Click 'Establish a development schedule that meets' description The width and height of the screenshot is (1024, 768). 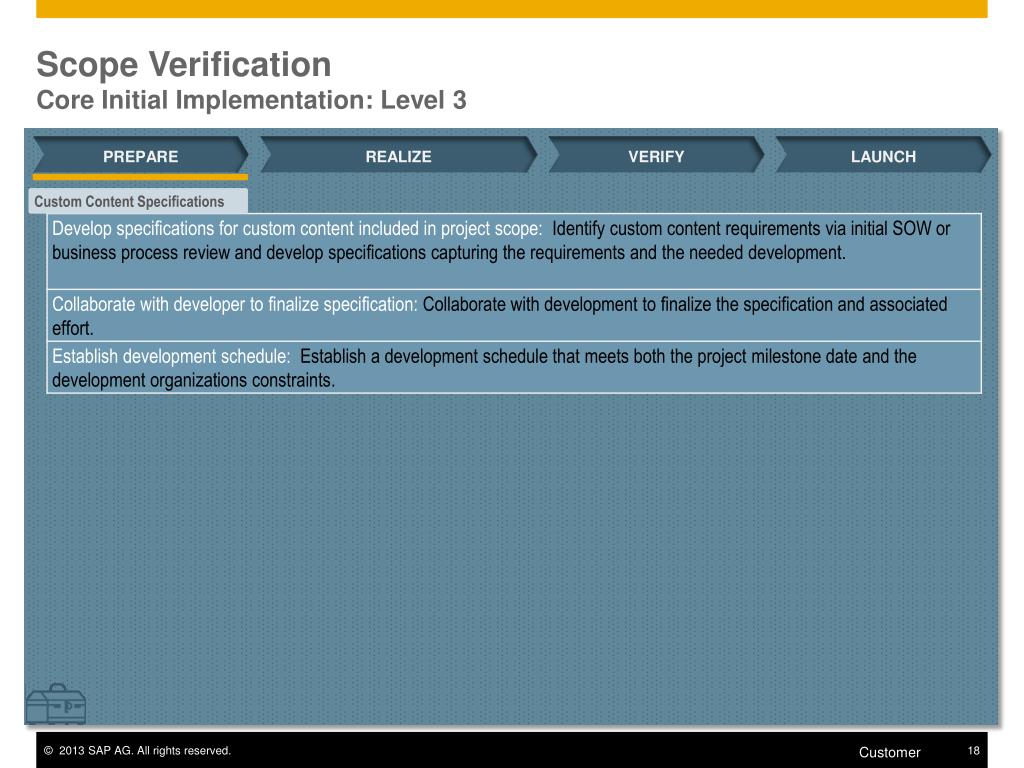tap(608, 357)
